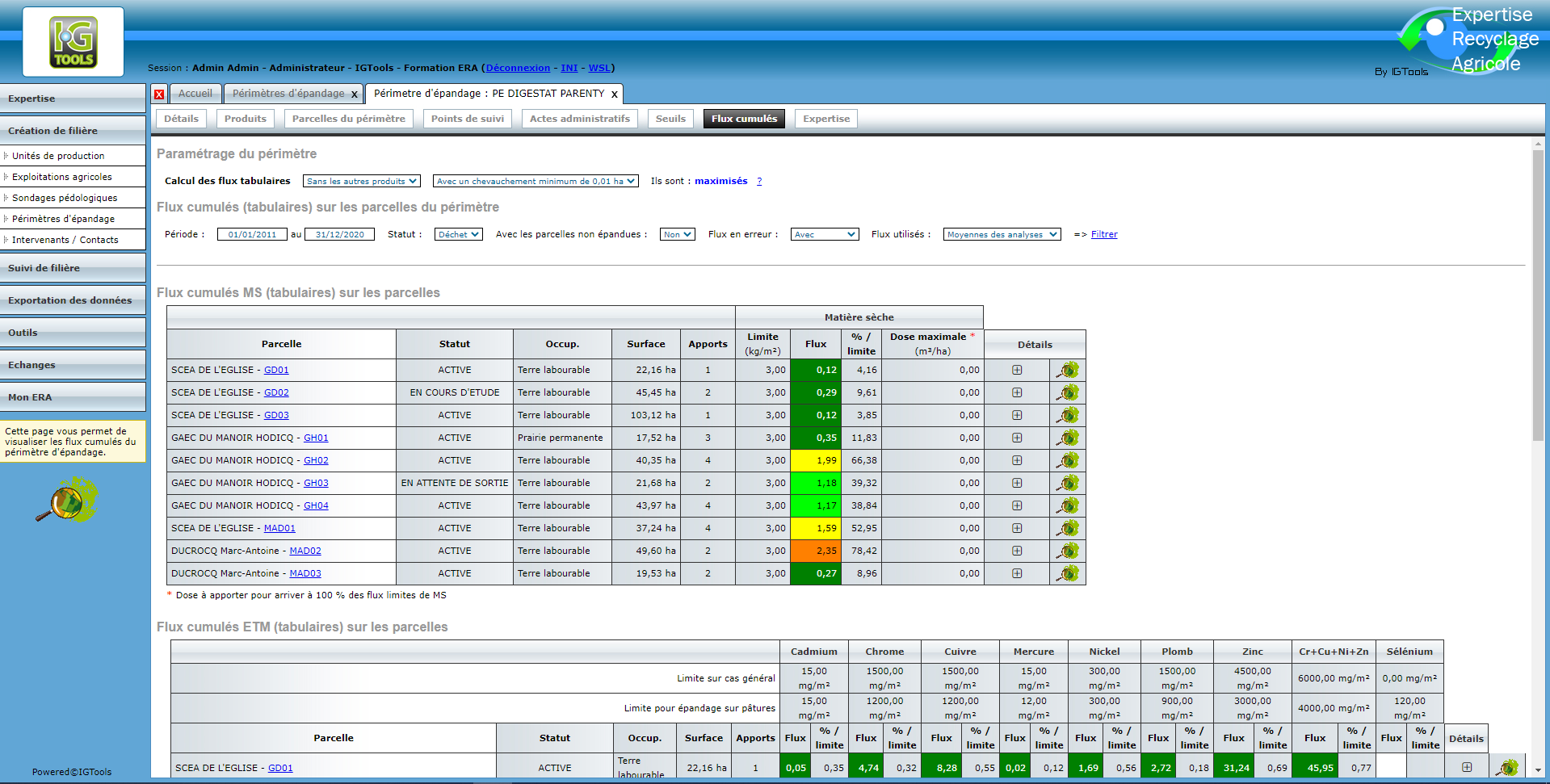Image resolution: width=1550 pixels, height=784 pixels.
Task: Click magnifier map icon for MAD02 row
Action: 1068,551
